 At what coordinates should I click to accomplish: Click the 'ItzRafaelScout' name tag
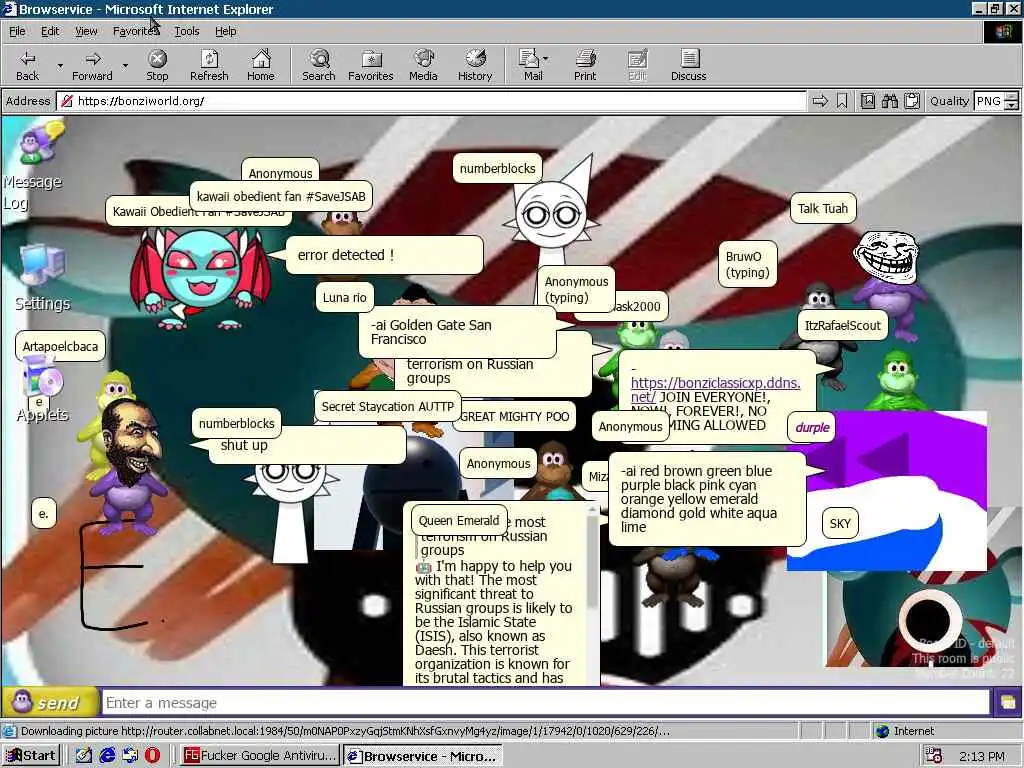(842, 325)
